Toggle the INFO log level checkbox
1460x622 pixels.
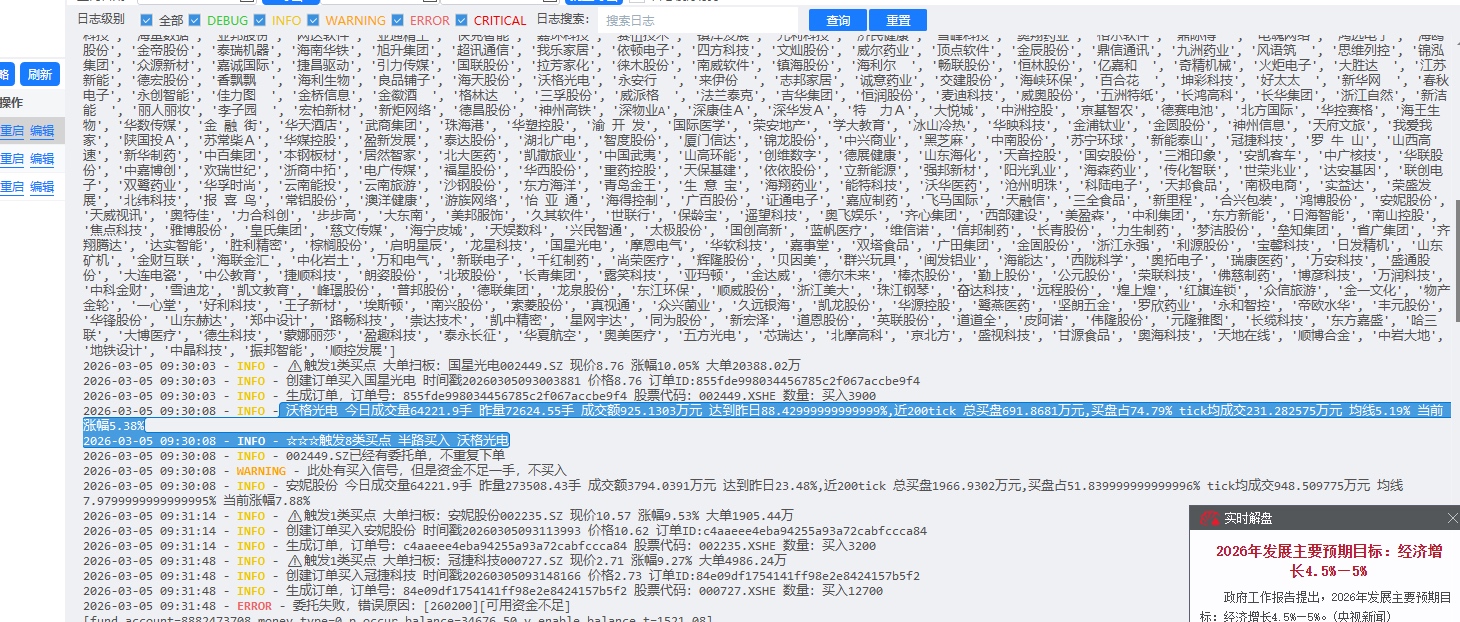click(x=260, y=20)
